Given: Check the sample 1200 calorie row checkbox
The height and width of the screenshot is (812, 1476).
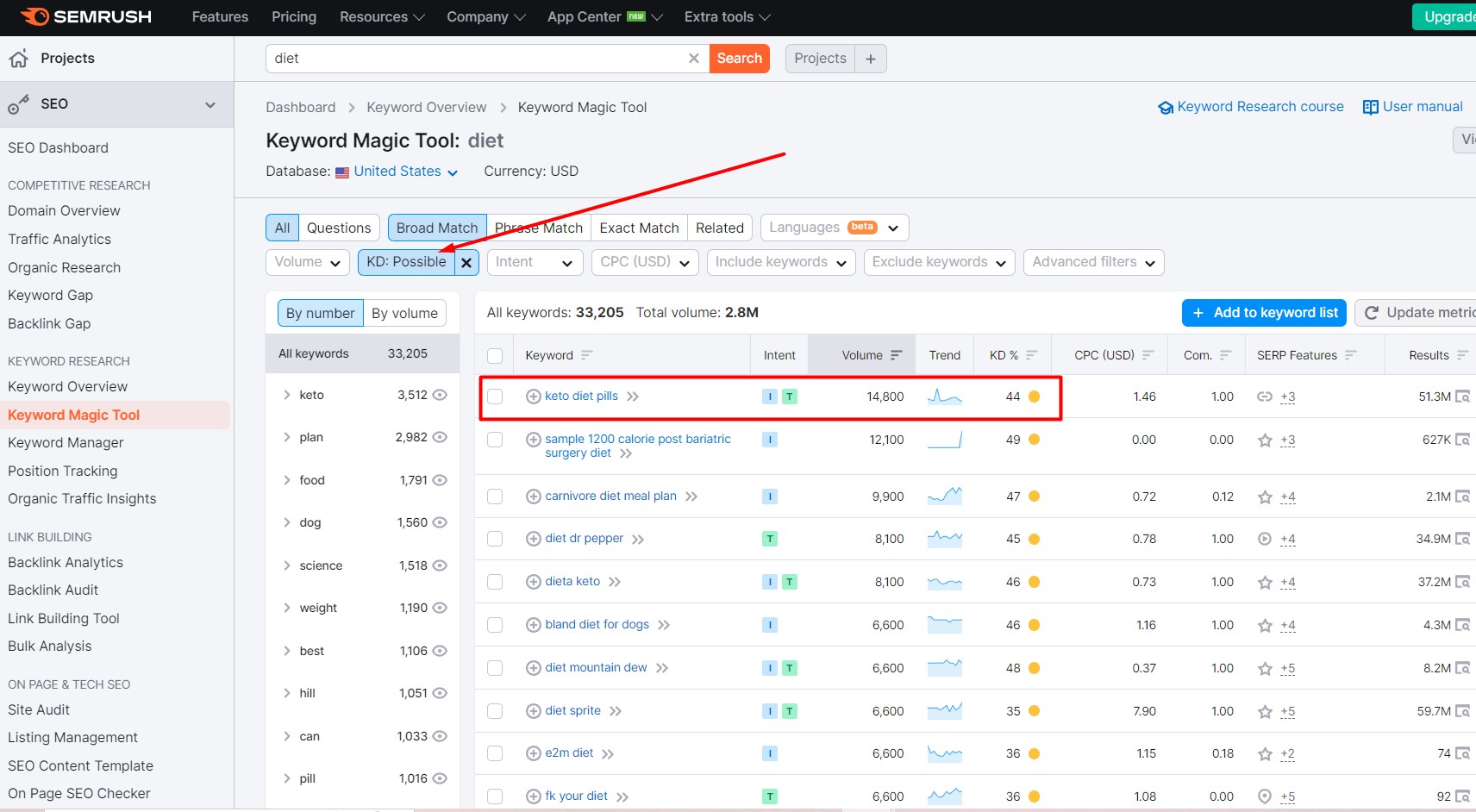Looking at the screenshot, I should 495,440.
